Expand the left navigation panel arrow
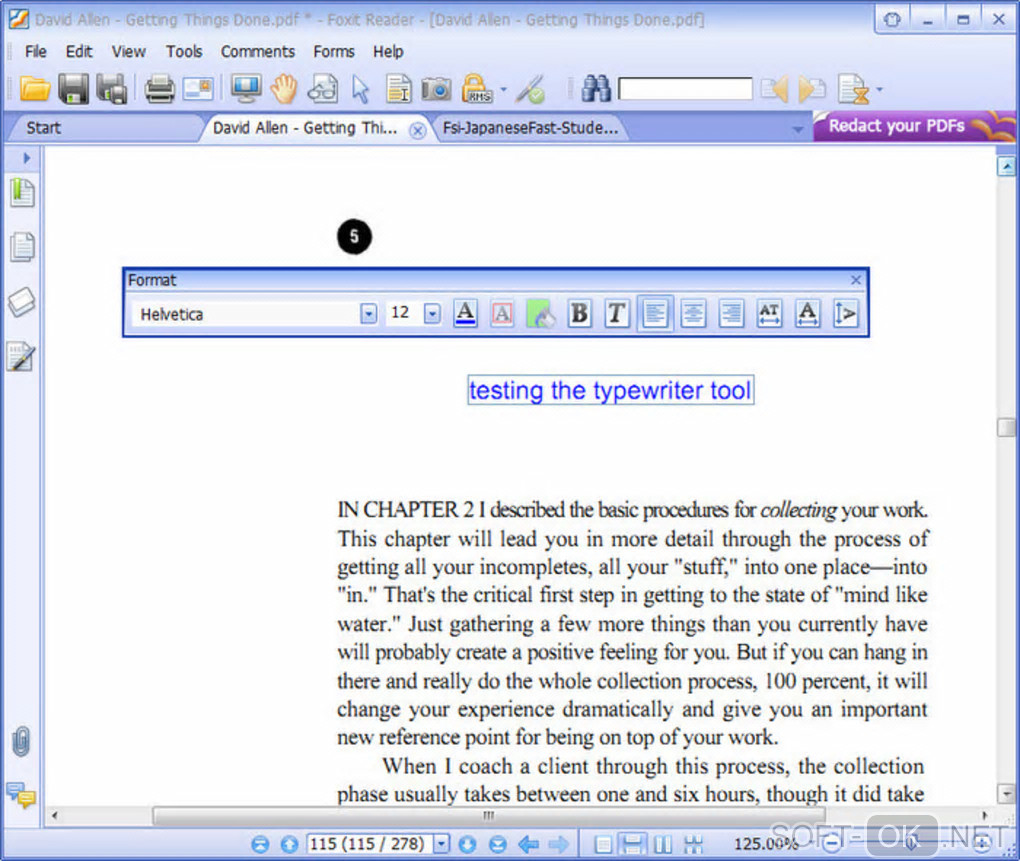The height and width of the screenshot is (861, 1020). click(26, 158)
